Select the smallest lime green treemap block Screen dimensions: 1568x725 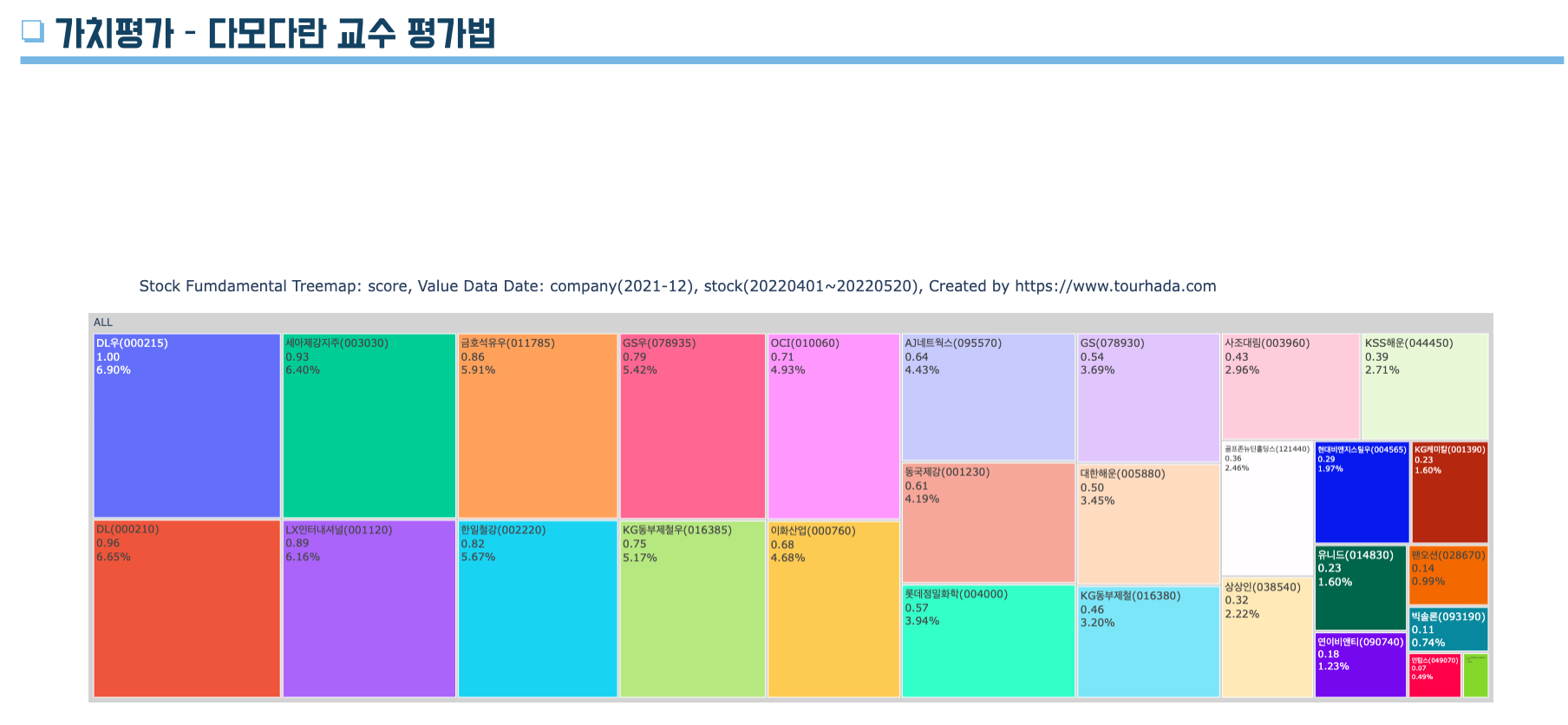point(1476,676)
